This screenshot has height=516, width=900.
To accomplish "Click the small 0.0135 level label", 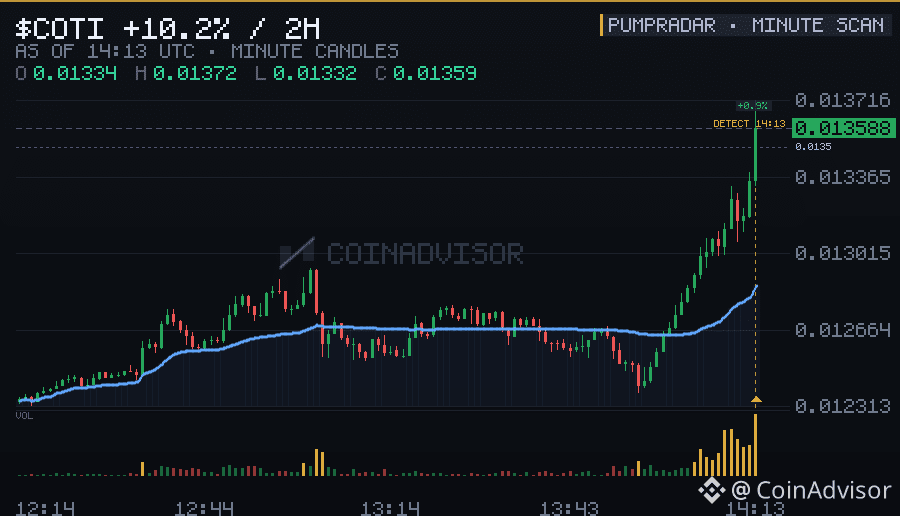I will click(x=813, y=147).
